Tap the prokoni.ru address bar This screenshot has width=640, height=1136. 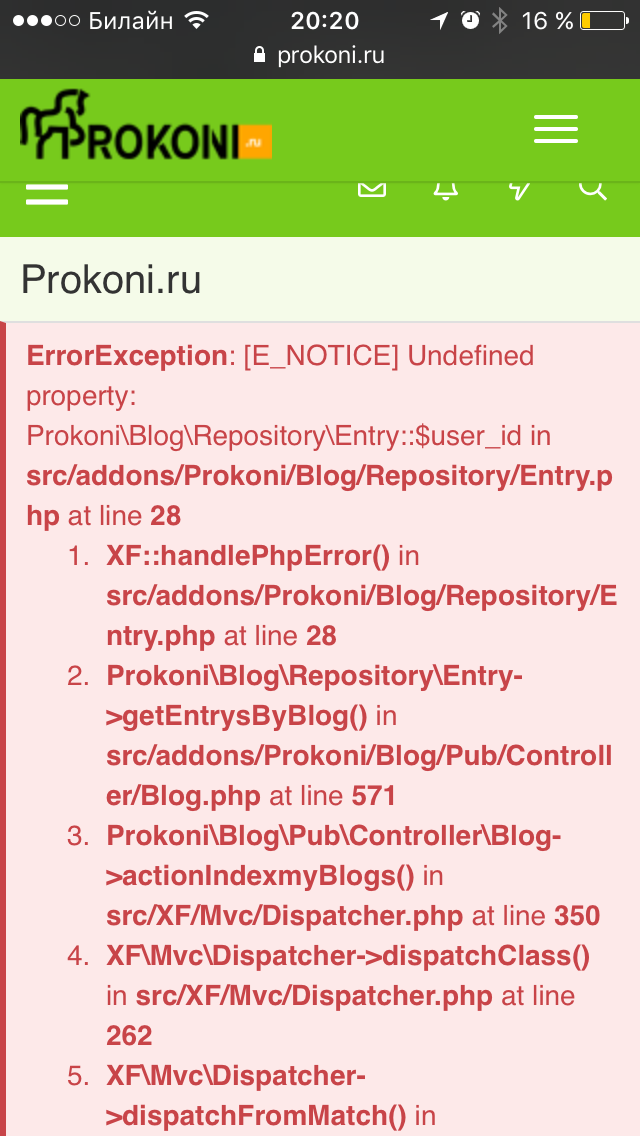click(x=320, y=55)
